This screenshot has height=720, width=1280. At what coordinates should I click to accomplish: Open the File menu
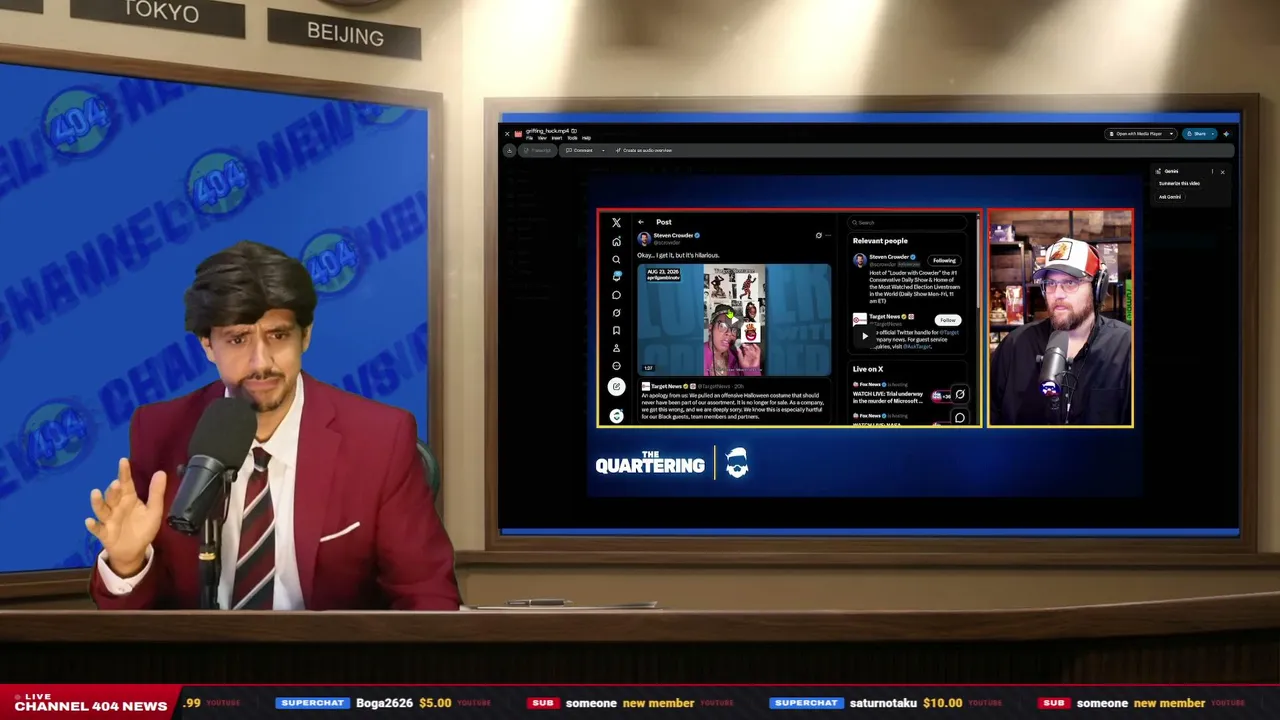[530, 138]
